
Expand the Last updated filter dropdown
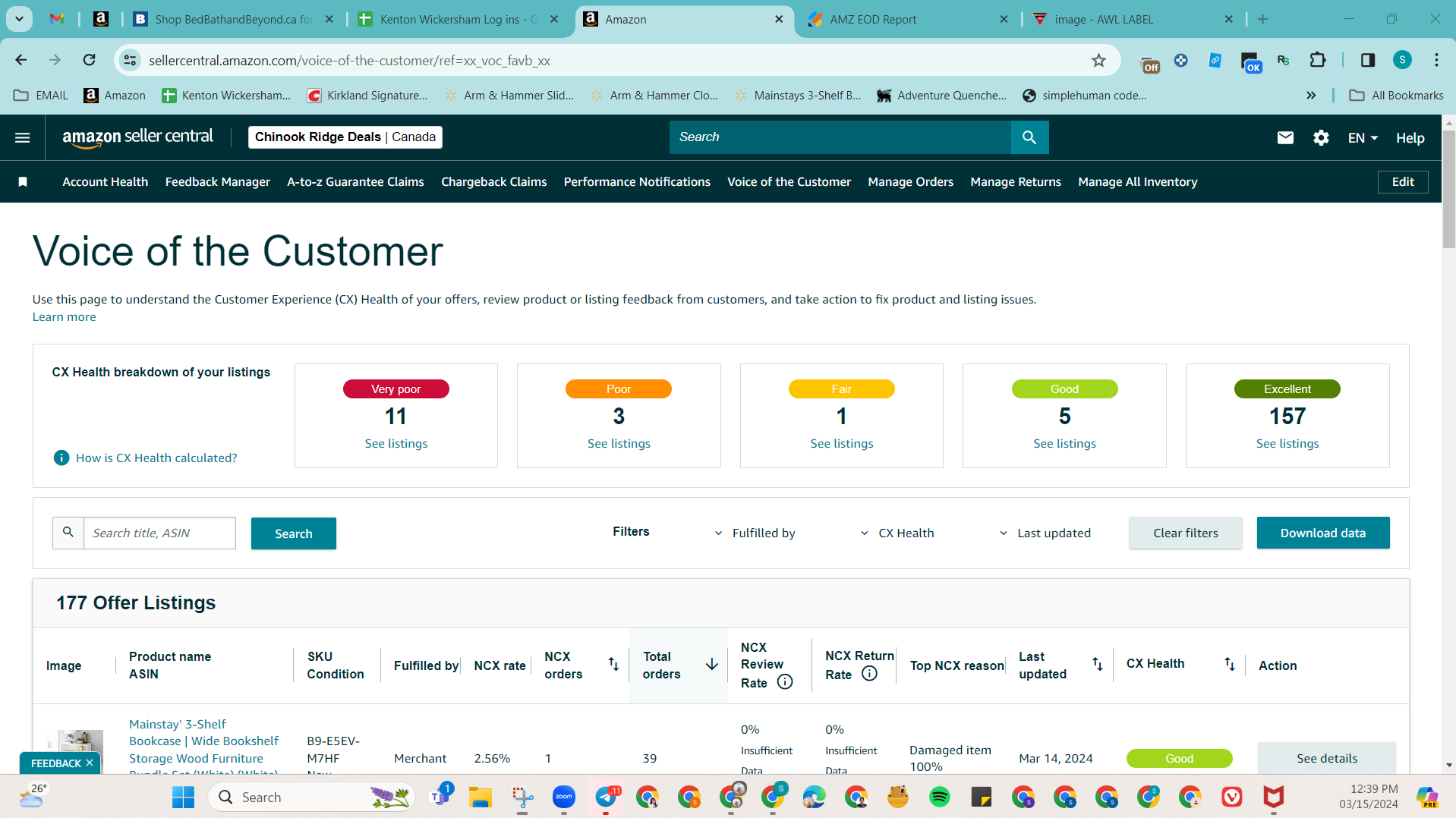1045,533
